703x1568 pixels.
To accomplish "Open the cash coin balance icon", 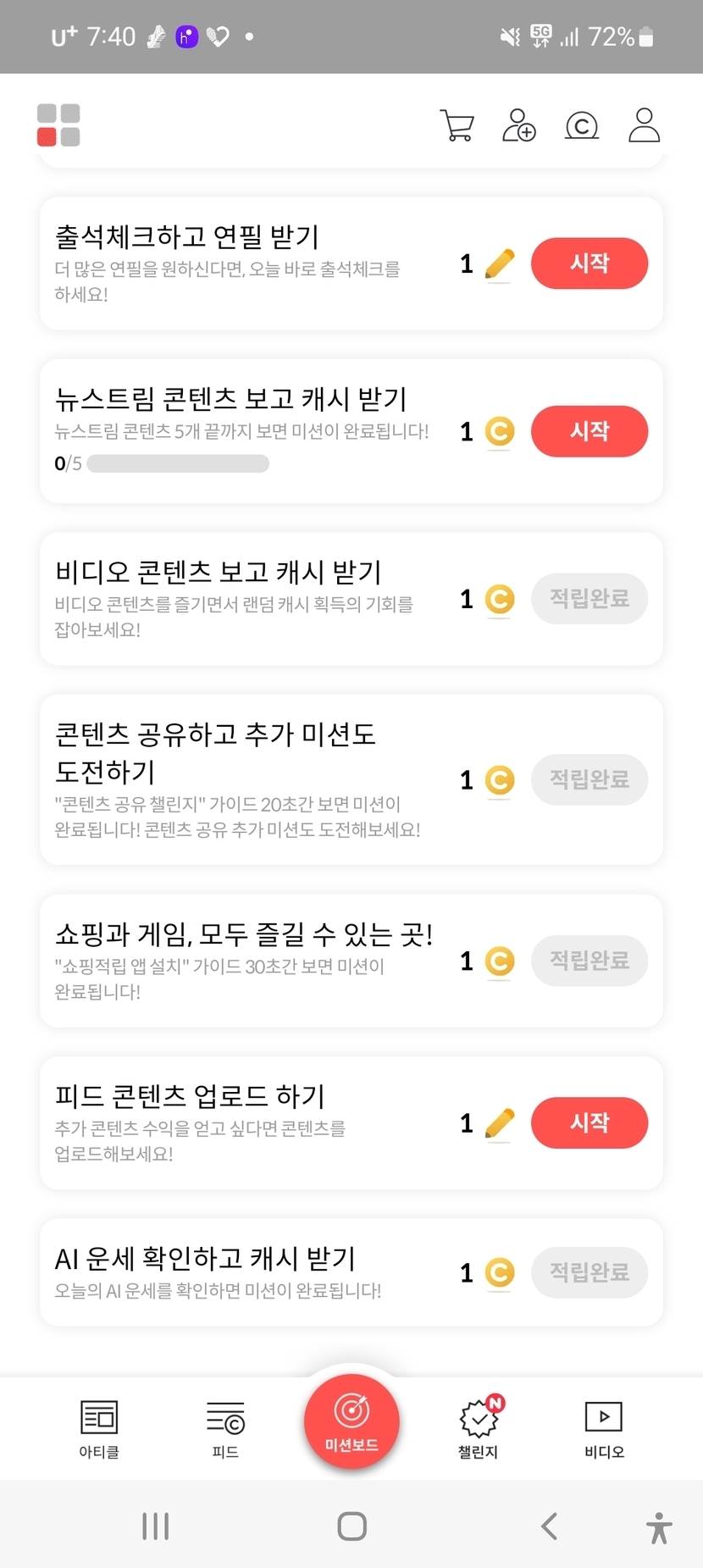I will [x=582, y=125].
